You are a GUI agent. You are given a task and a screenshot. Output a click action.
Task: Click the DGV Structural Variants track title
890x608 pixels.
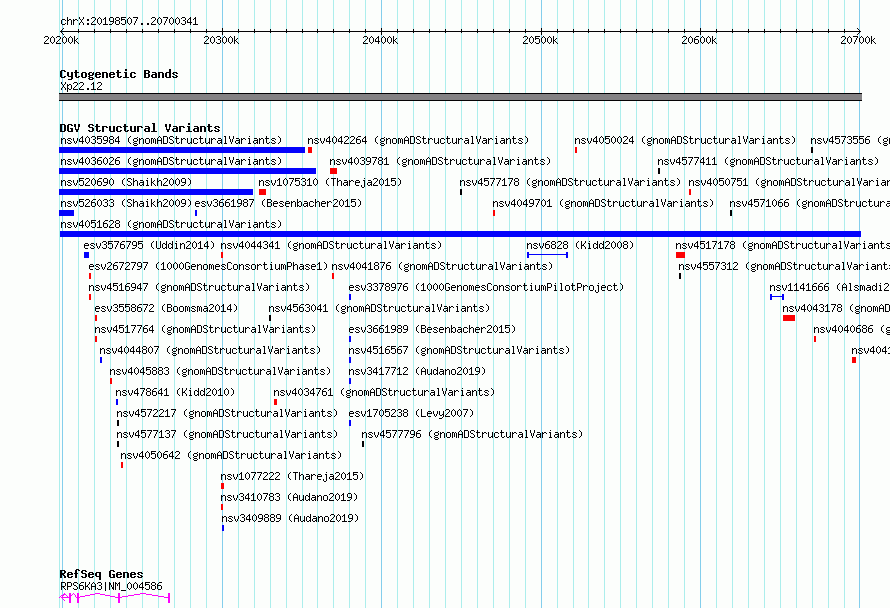[x=140, y=128]
